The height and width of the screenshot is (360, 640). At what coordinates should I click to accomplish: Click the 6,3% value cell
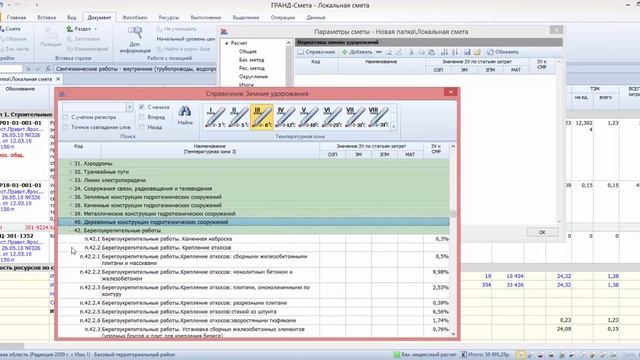click(436, 239)
